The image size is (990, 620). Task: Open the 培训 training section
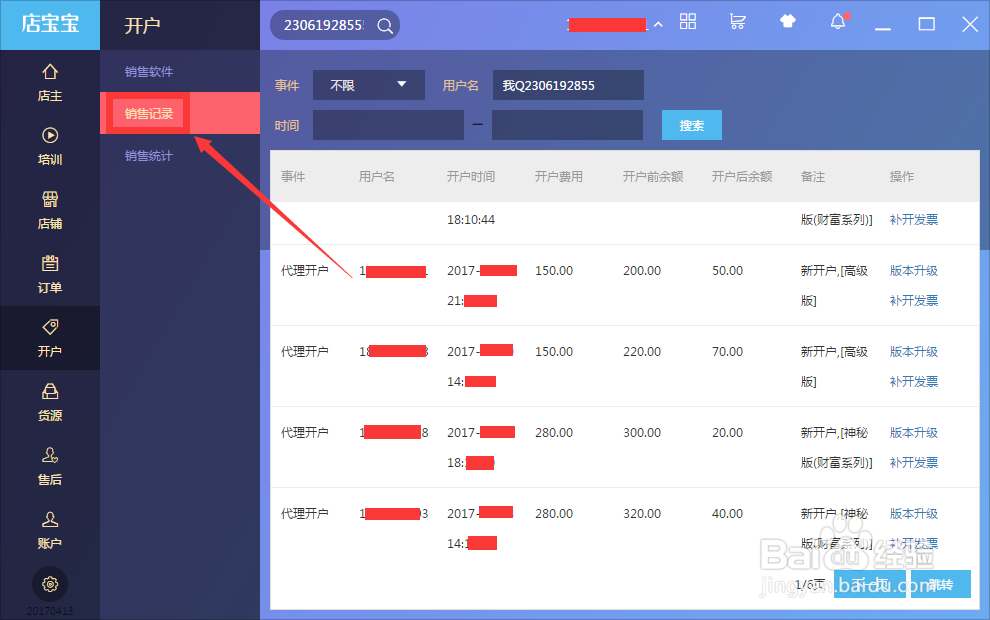coord(50,146)
